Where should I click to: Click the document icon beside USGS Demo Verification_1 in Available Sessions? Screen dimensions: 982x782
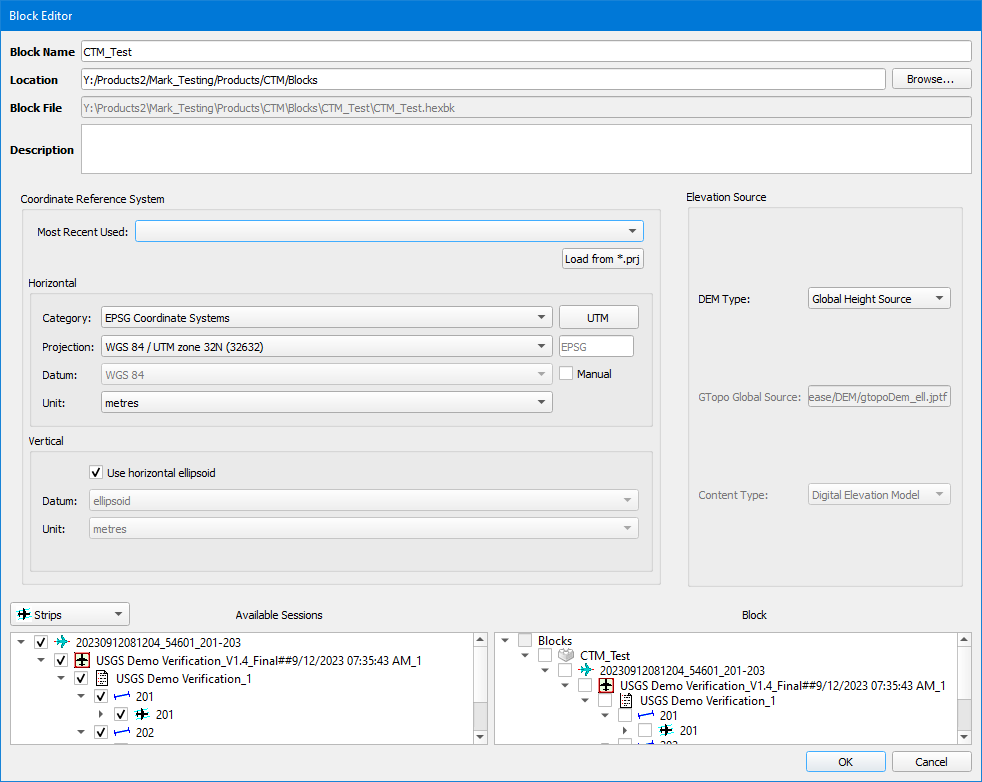click(x=102, y=679)
